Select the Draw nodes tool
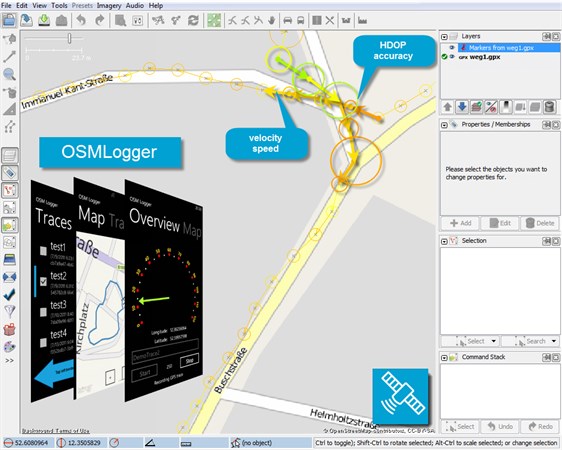562x450 pixels. 10,57
